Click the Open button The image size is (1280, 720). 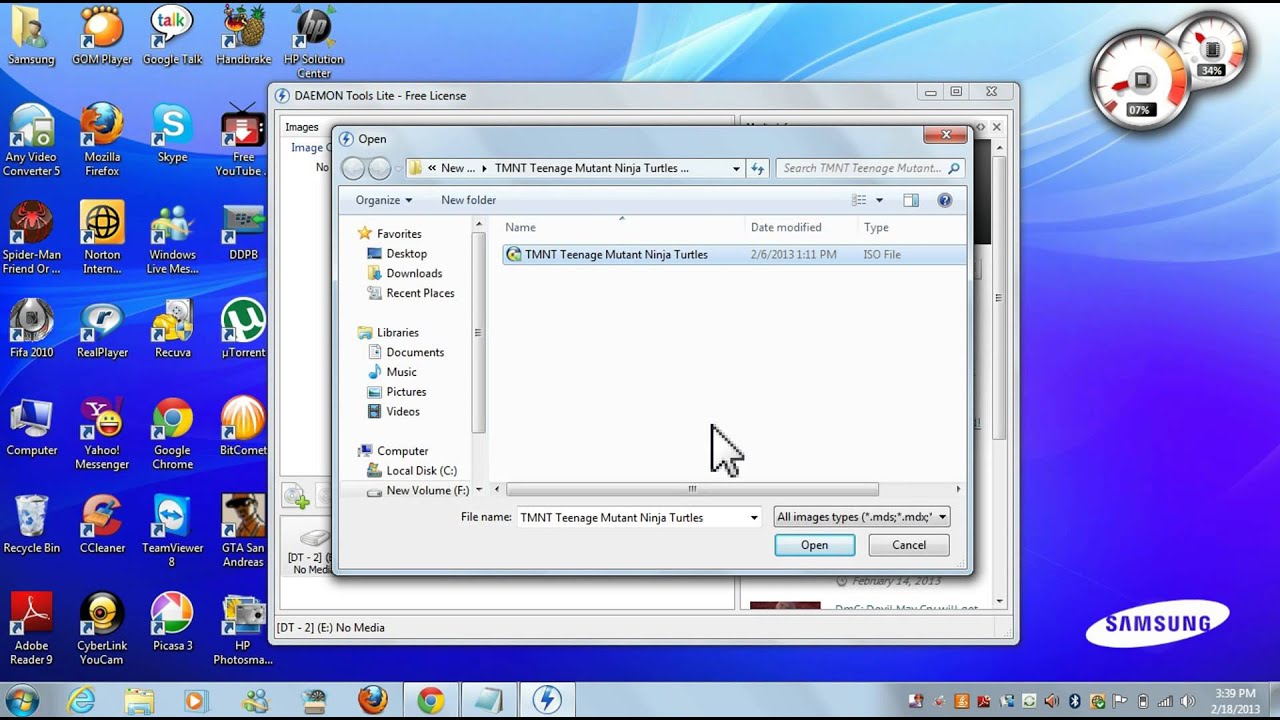pos(814,545)
